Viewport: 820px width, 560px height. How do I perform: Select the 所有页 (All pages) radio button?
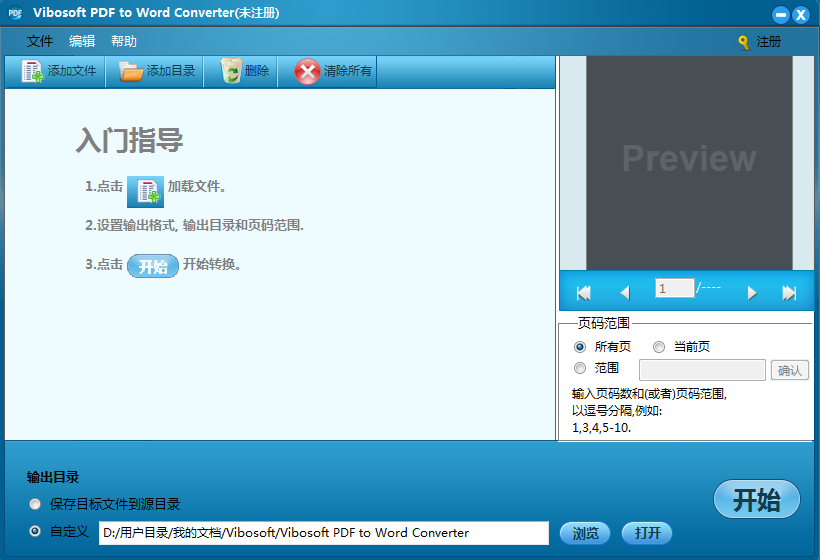[x=579, y=347]
